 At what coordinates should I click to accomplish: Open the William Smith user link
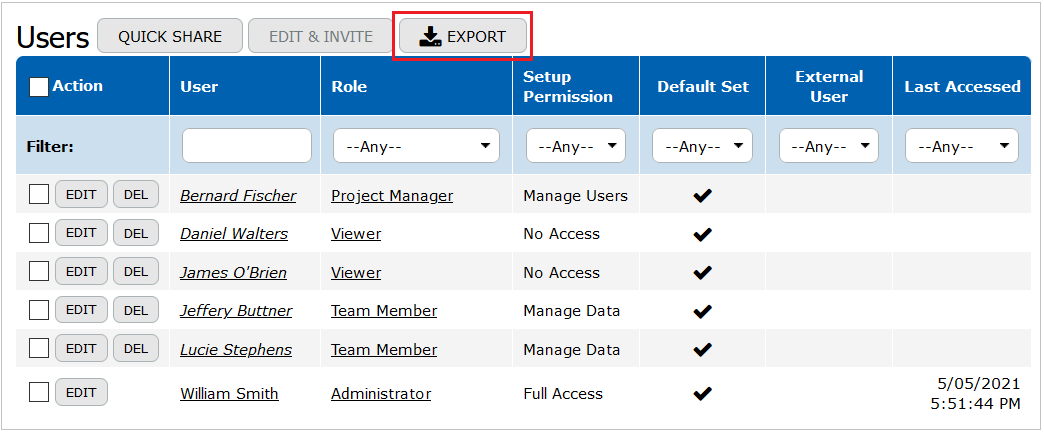tap(230, 394)
